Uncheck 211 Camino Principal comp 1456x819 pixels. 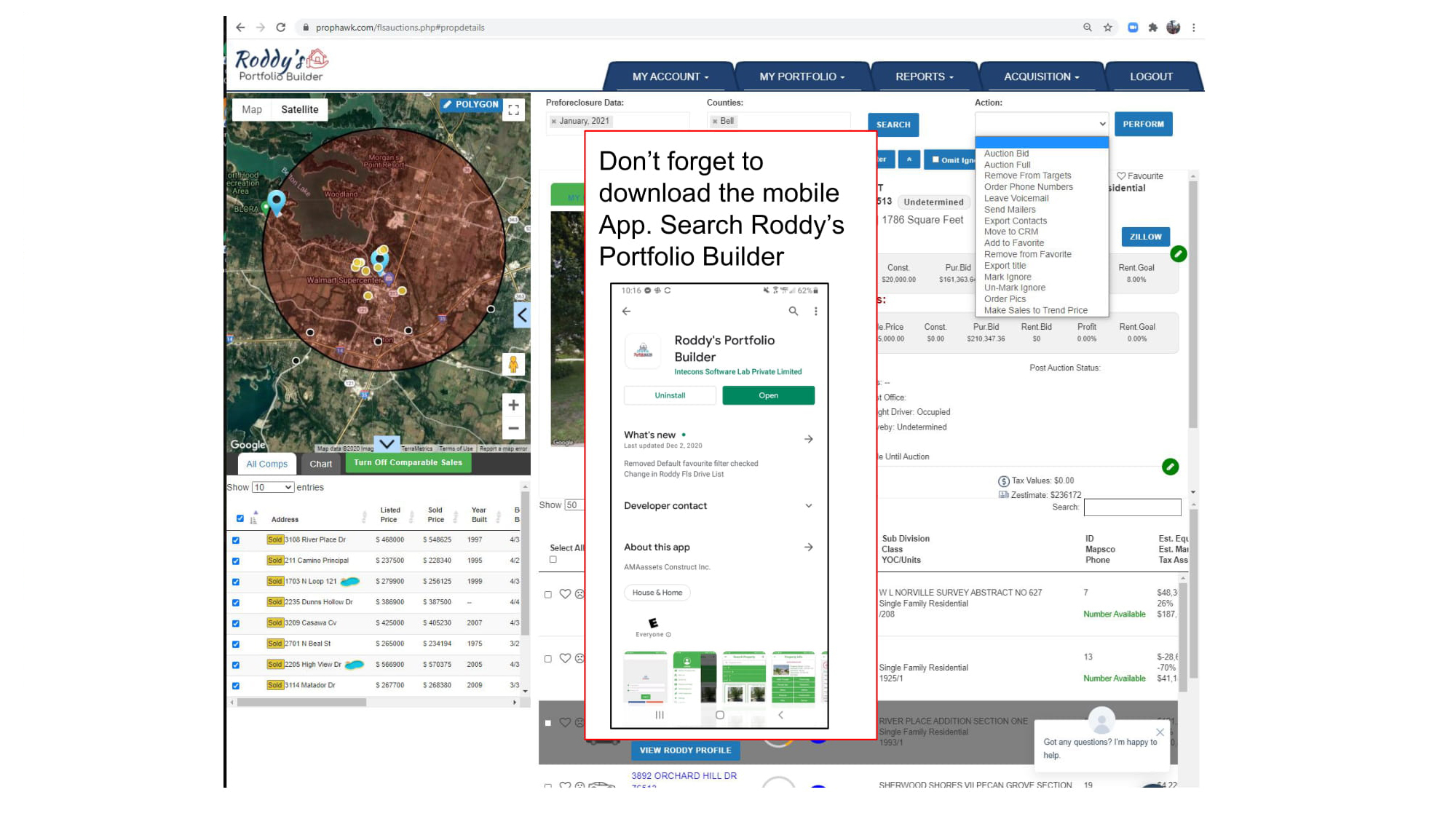tap(236, 561)
